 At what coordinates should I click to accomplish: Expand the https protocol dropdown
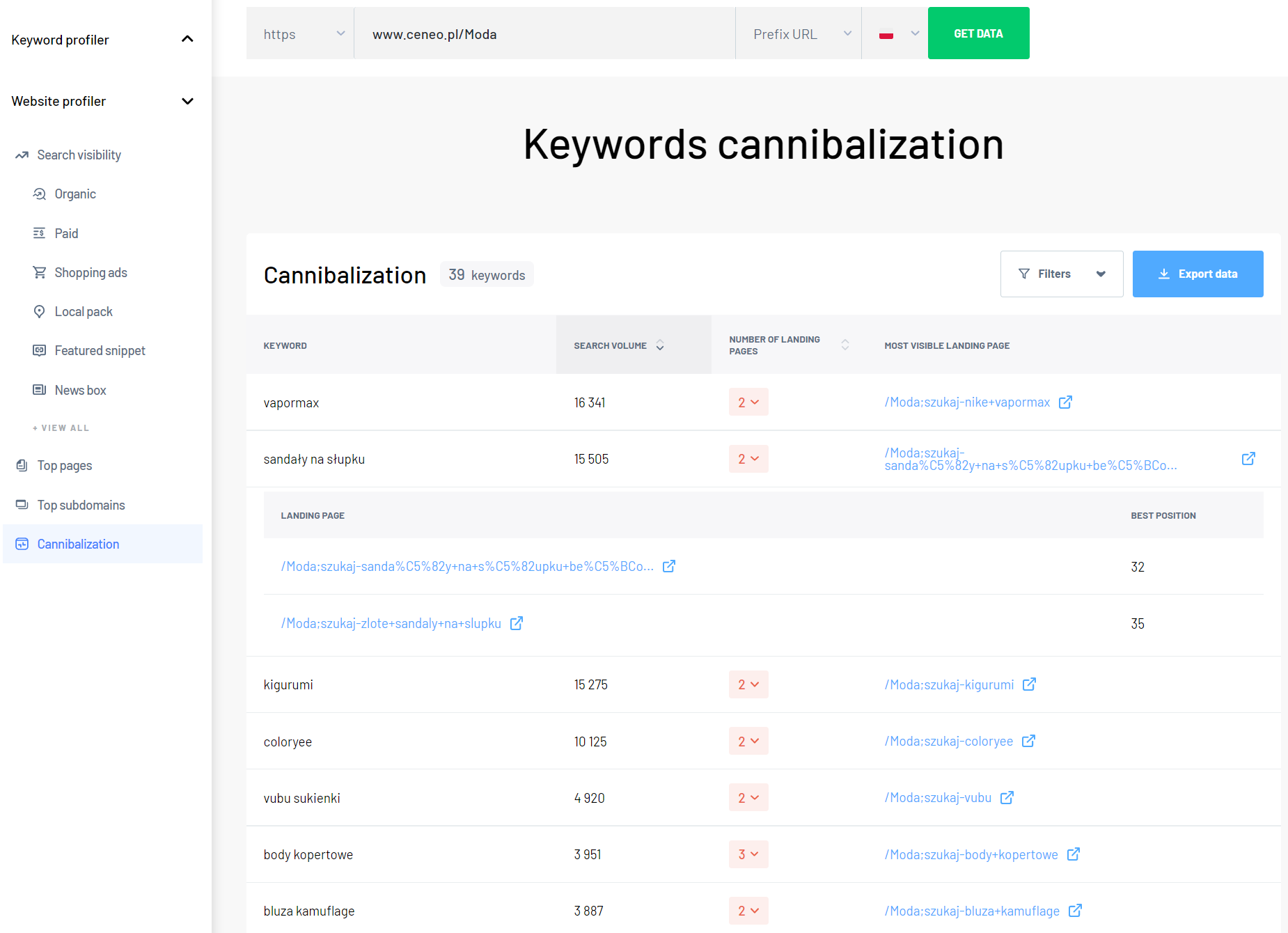[340, 33]
